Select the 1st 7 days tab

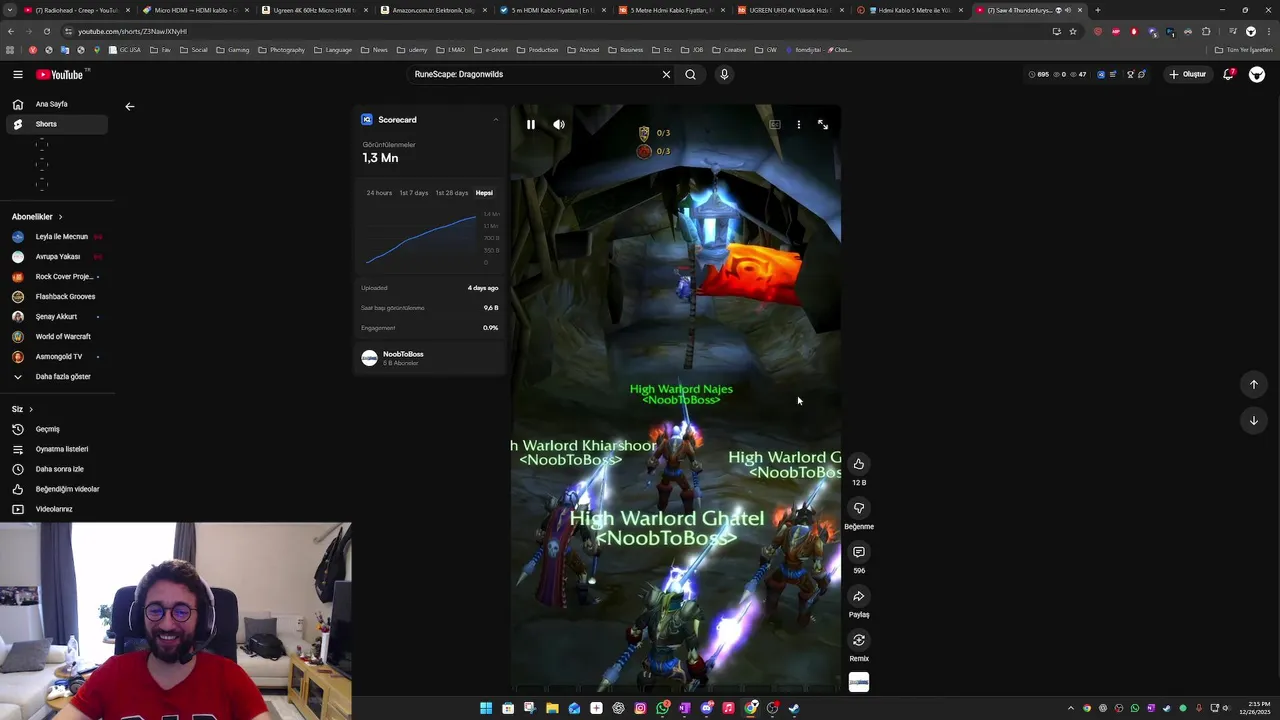414,193
